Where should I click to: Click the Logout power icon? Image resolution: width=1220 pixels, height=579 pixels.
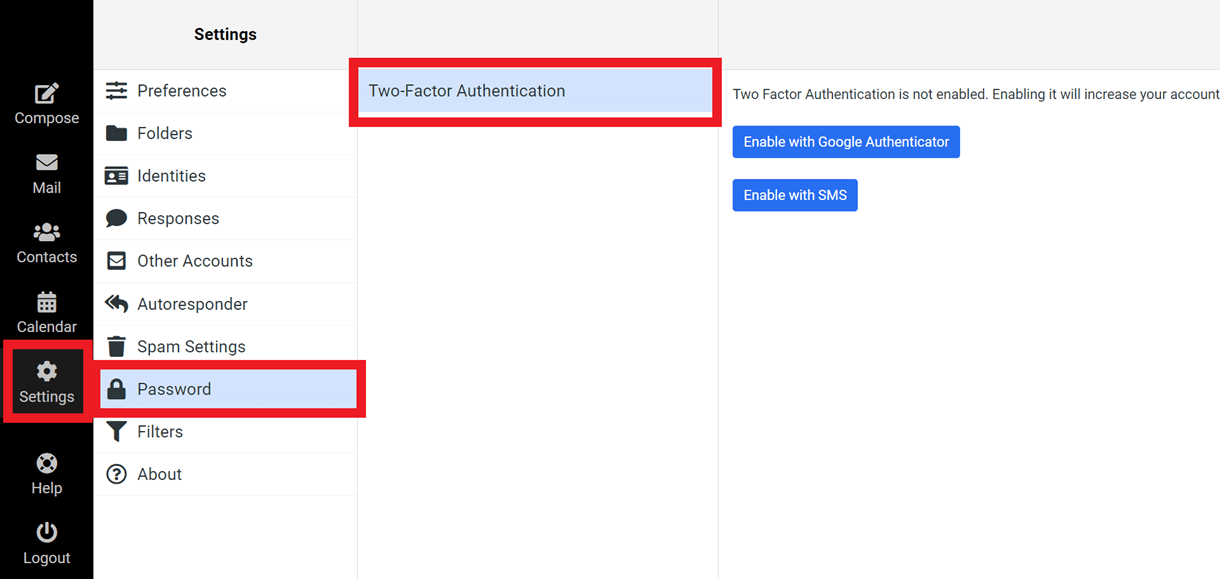click(x=47, y=533)
